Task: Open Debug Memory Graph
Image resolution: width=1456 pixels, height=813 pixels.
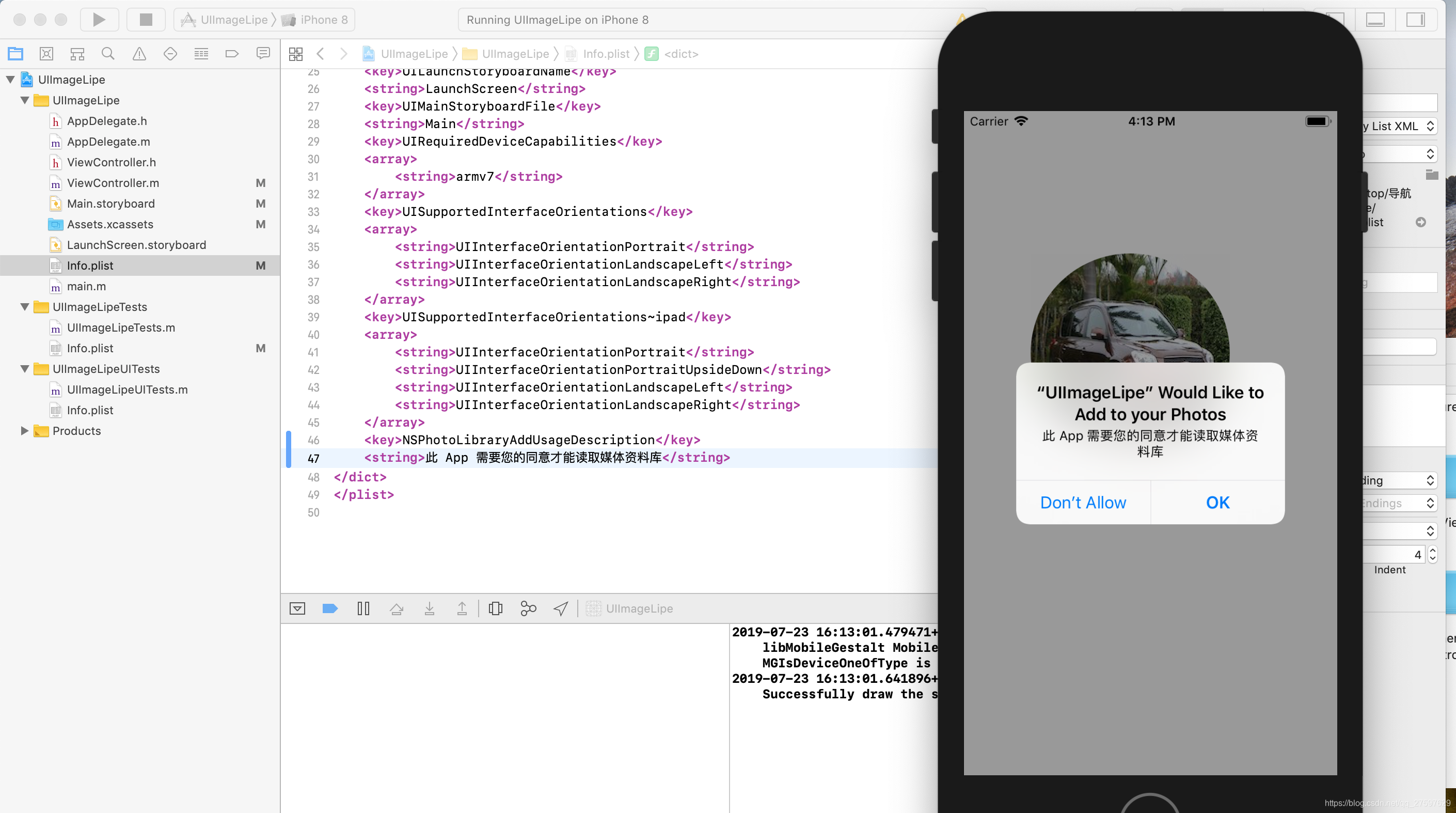Action: click(x=528, y=608)
